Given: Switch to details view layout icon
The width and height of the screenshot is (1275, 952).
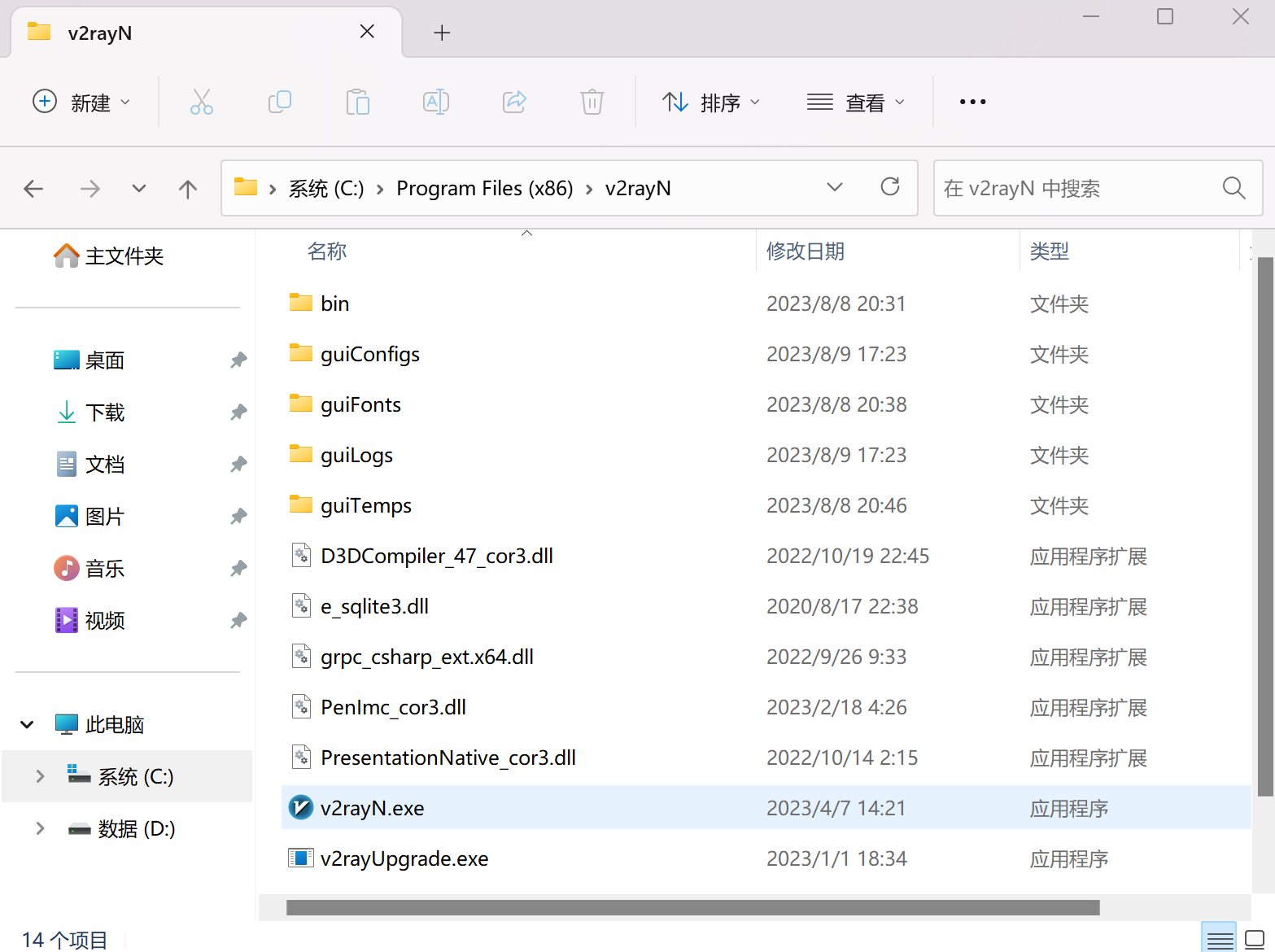Looking at the screenshot, I should tap(1220, 940).
